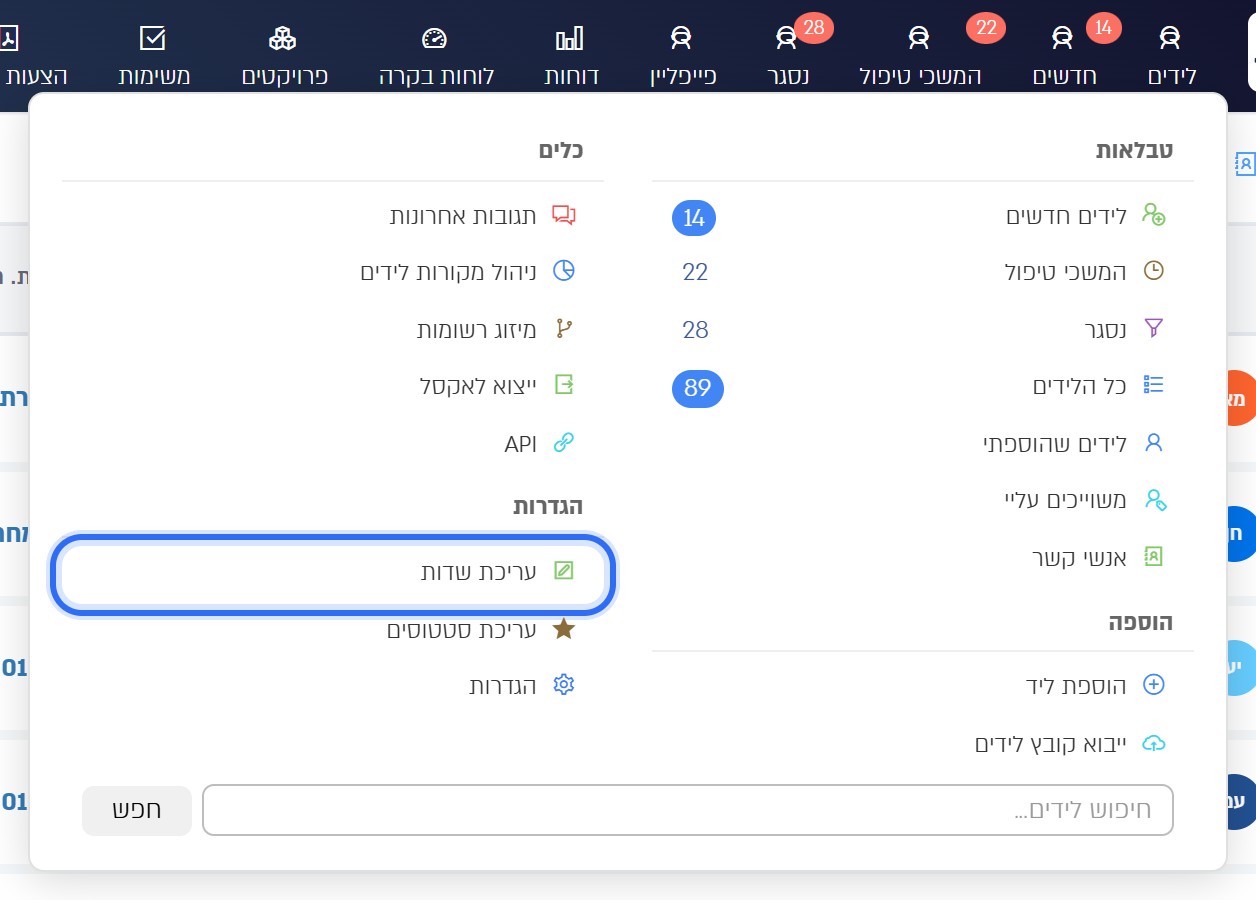Viewport: 1256px width, 900px height.
Task: Click the המשכי טיפול clock icon
Action: 1154,271
